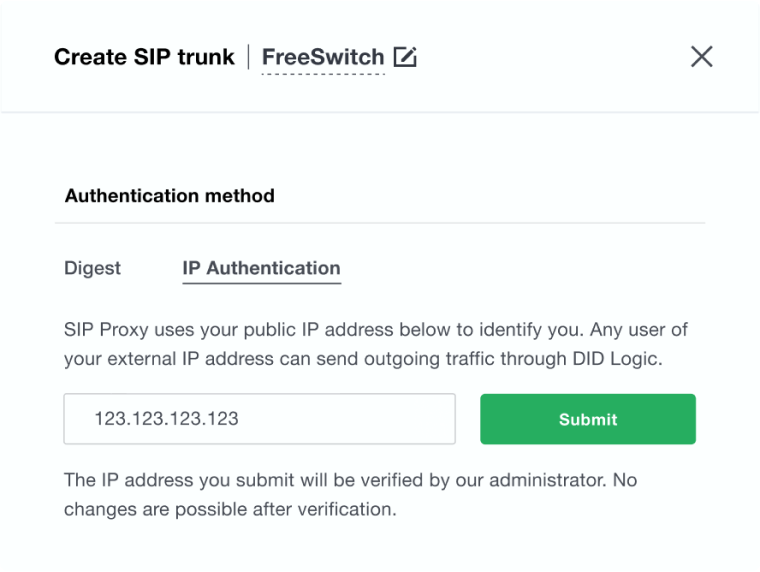Click the 'Authentication method' heading
Screen dimensions: 760x572
pyautogui.click(x=169, y=196)
